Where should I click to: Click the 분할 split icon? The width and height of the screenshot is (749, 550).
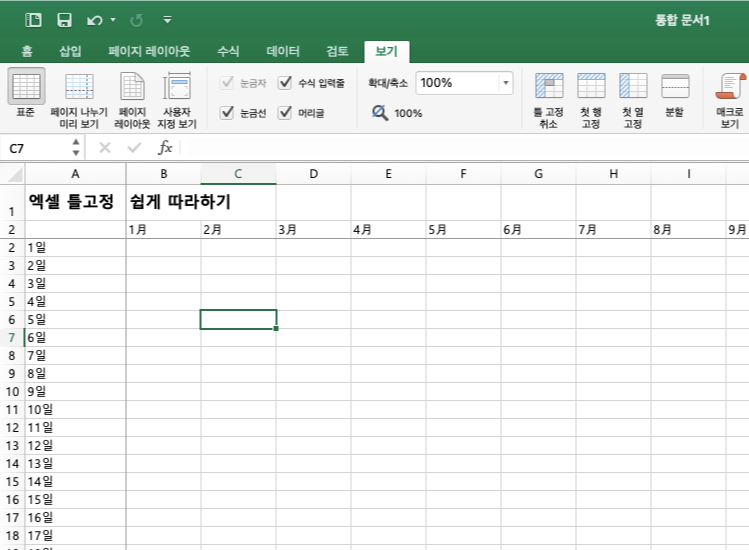(x=675, y=86)
